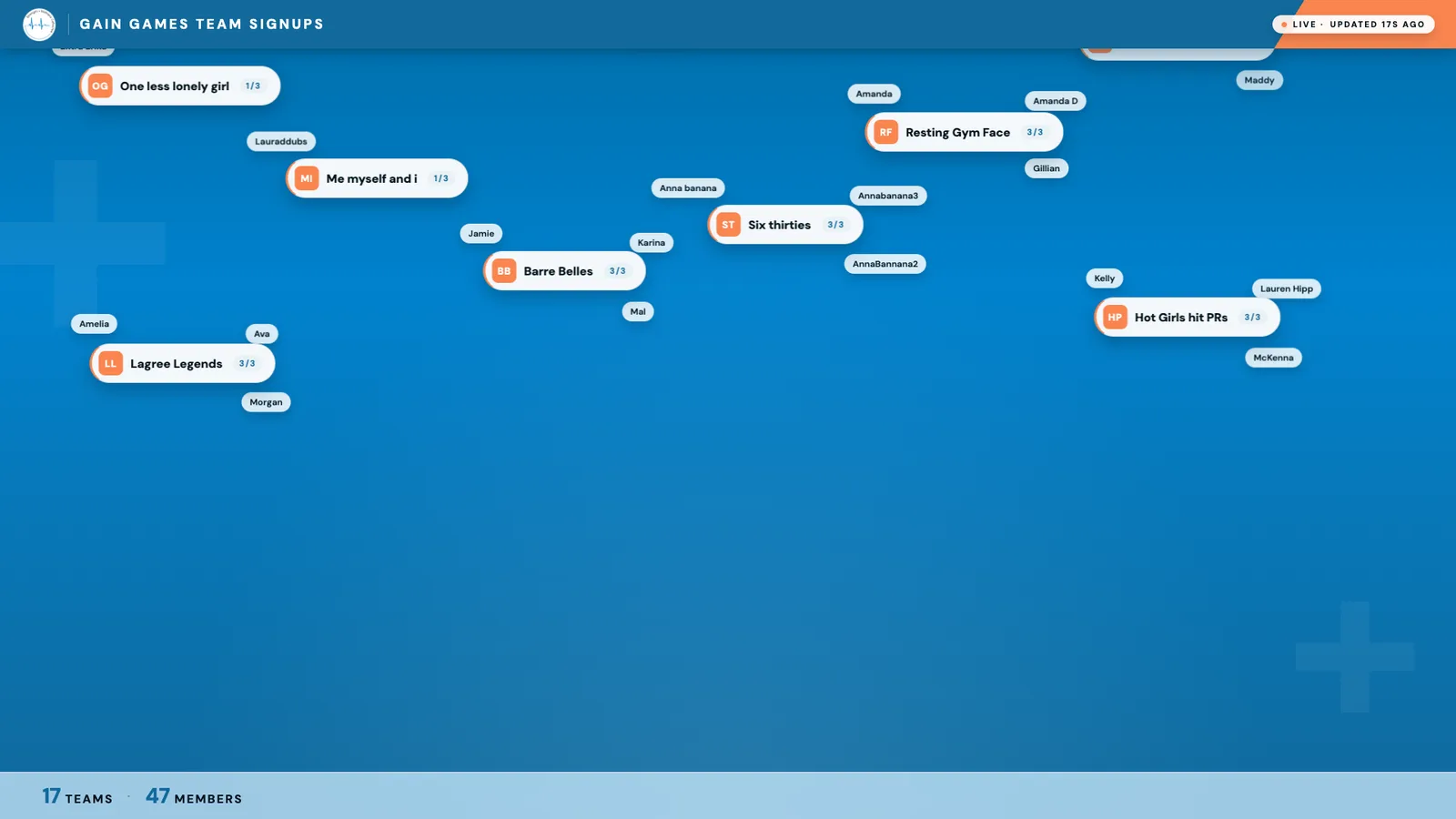The height and width of the screenshot is (819, 1456).
Task: Select member chip Gillian
Action: [1046, 168]
